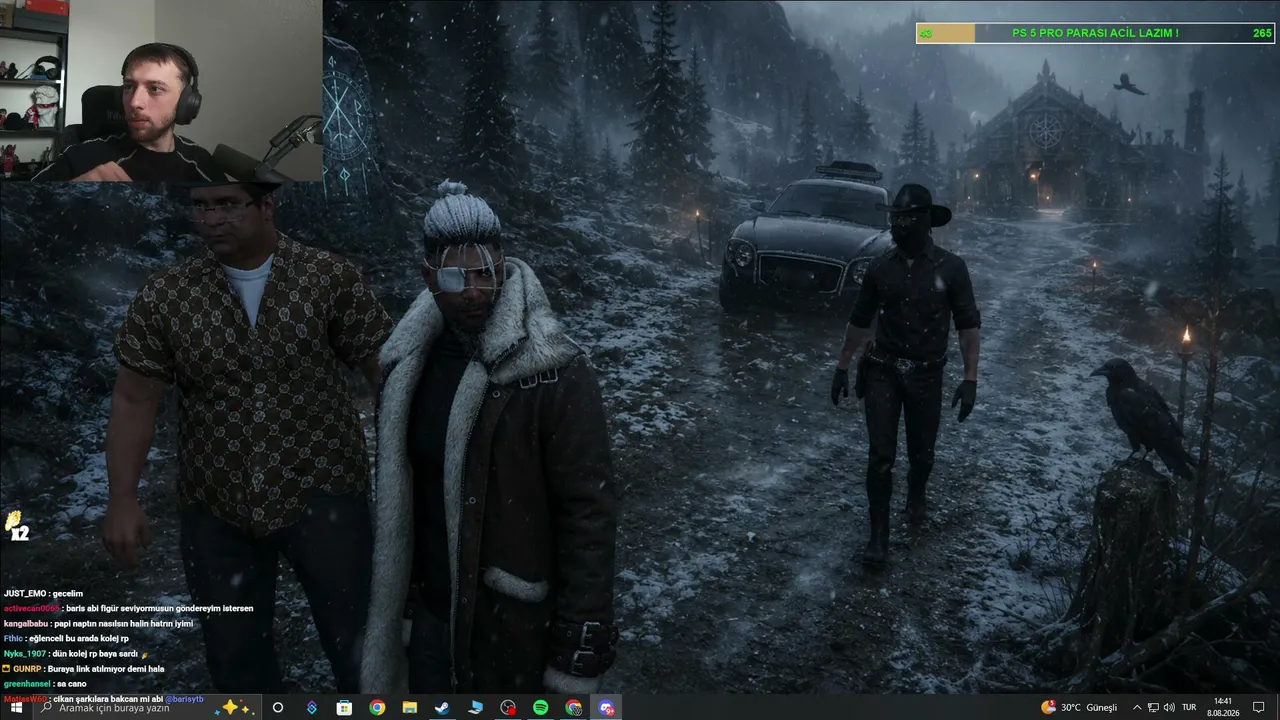Switch the TUR input language indicator
Screen dimensions: 1280x720
[x=1190, y=708]
